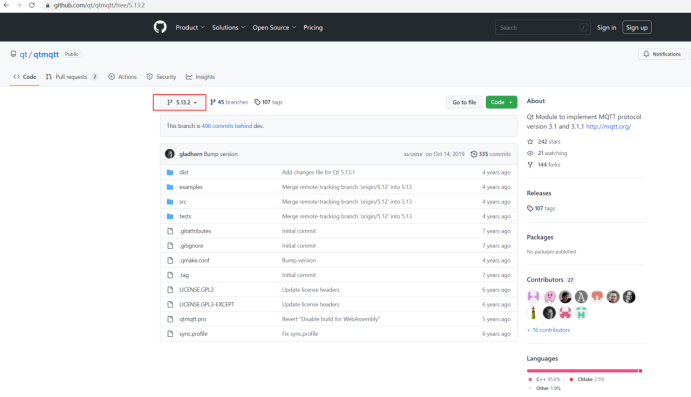Screen dimensions: 691x397
Task: Switch to the Code tab
Action: (25, 77)
